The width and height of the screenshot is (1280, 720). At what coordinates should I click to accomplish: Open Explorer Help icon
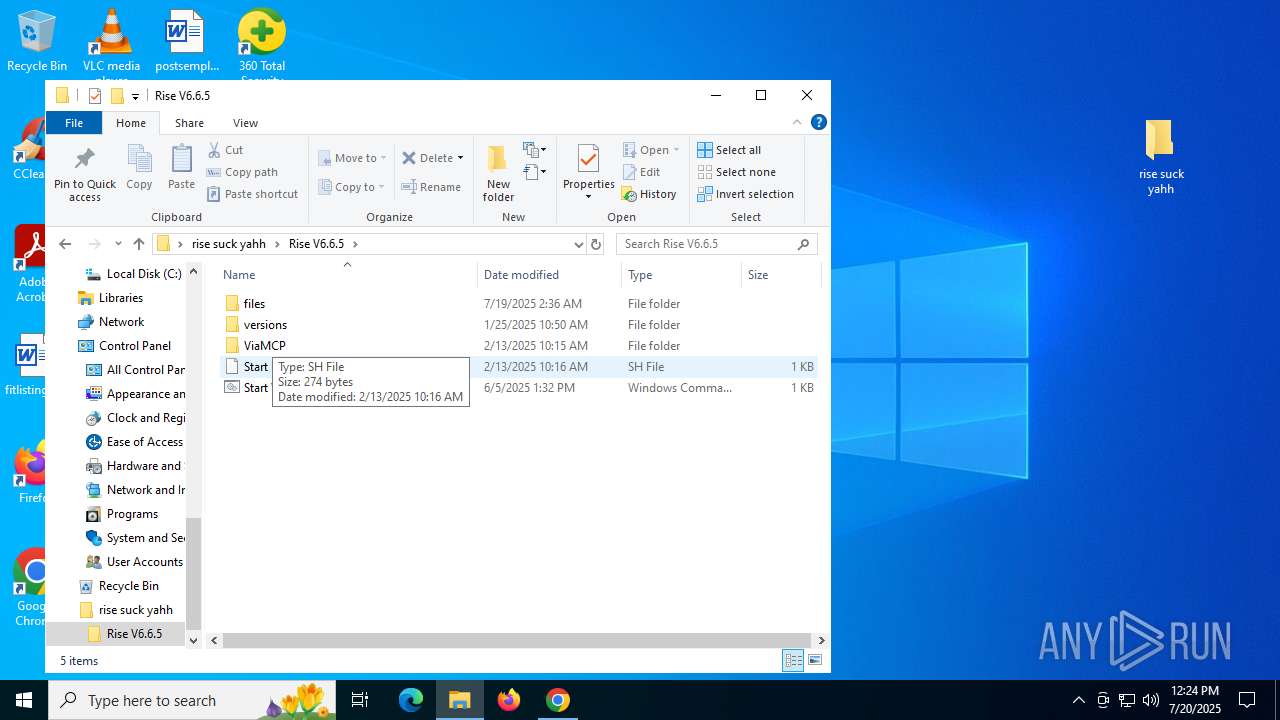point(818,123)
